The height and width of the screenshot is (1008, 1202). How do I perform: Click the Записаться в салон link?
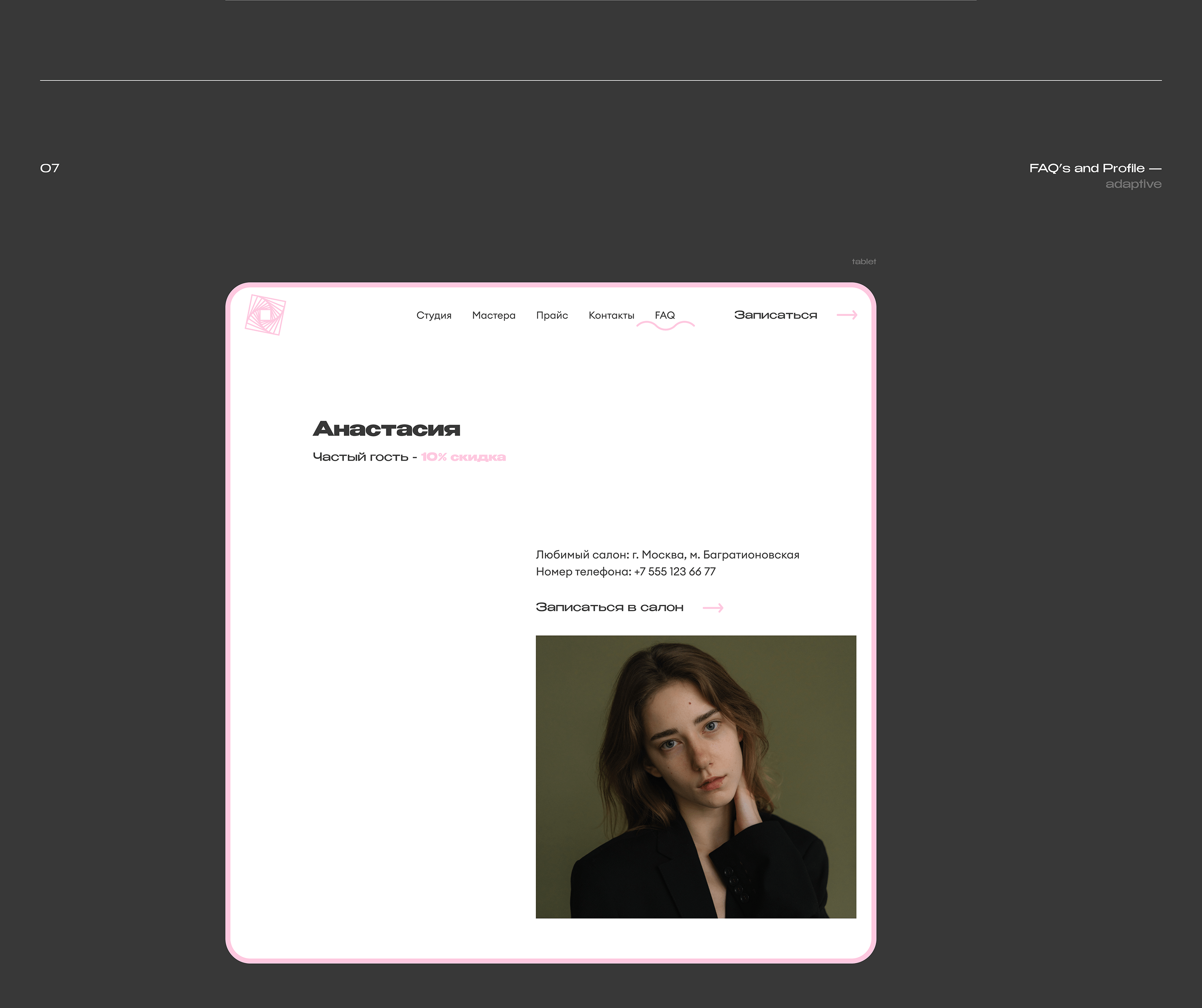pyautogui.click(x=609, y=607)
